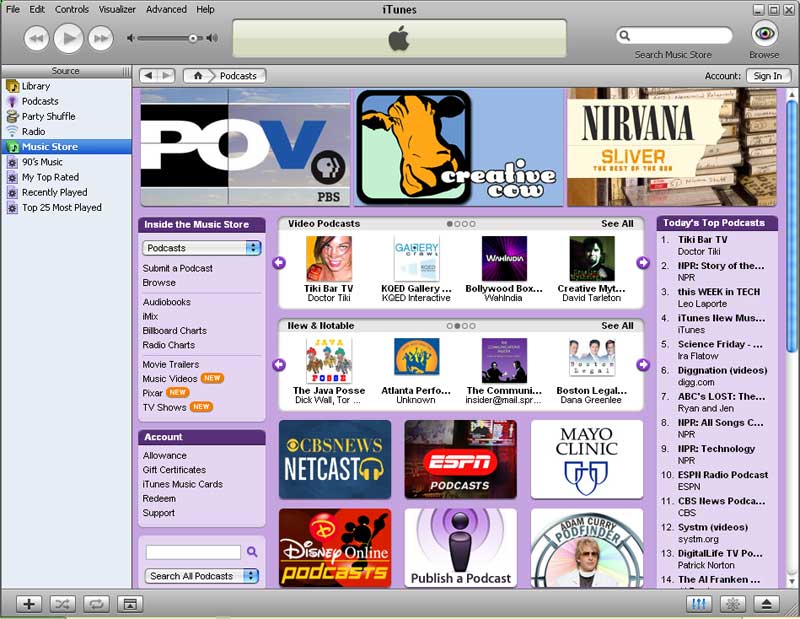Click the store Forward arrow button

(x=166, y=76)
